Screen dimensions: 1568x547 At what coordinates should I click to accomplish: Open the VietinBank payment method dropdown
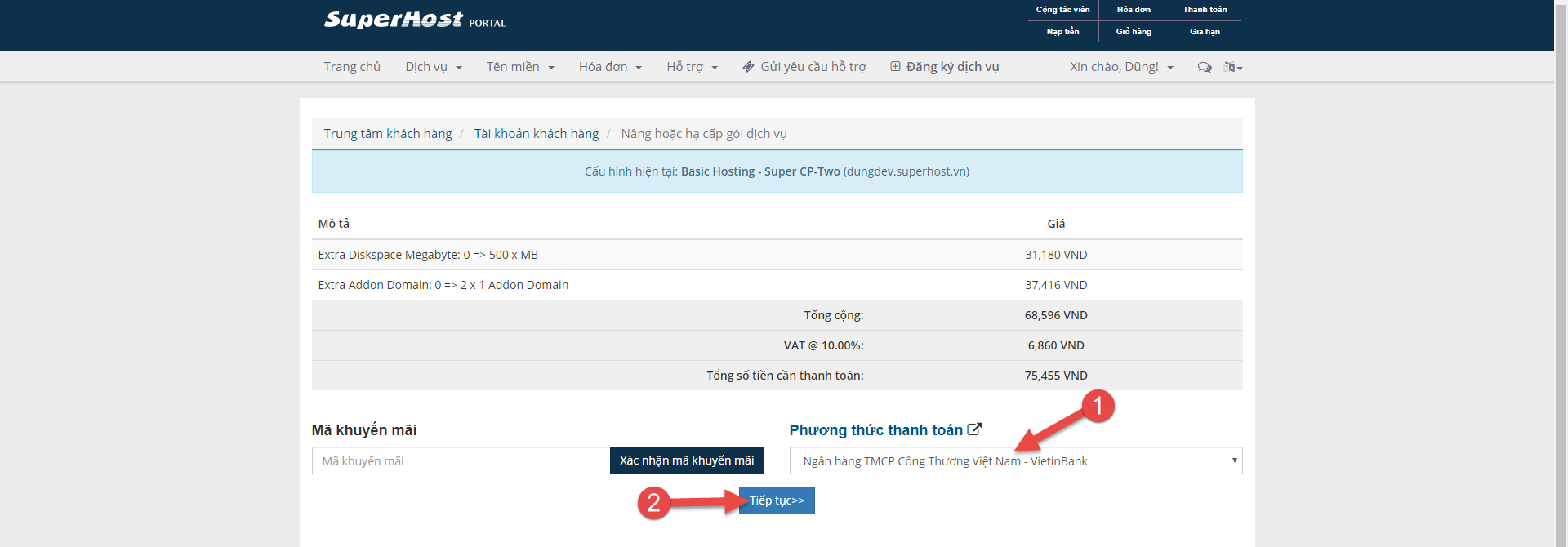(x=1015, y=461)
